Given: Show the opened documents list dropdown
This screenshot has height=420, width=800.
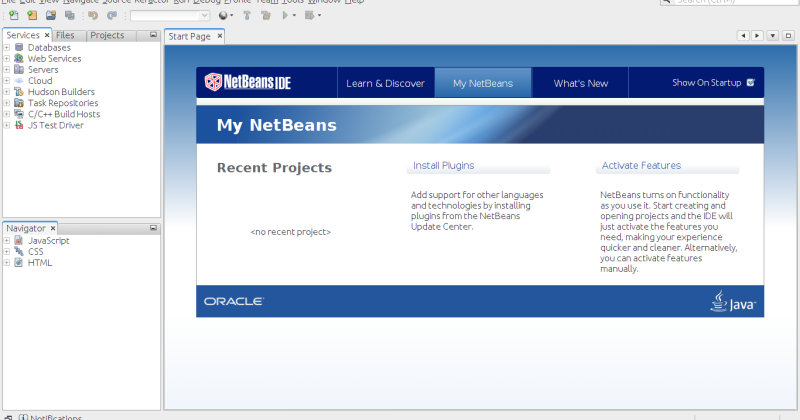Looking at the screenshot, I should click(773, 36).
